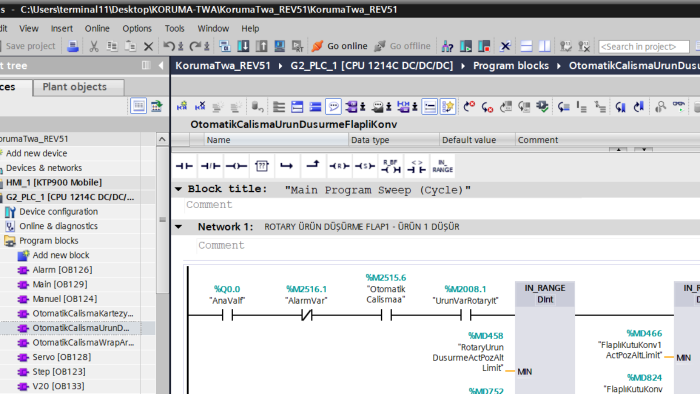
Task: Delete network icon in editor toolbar
Action: (200, 106)
